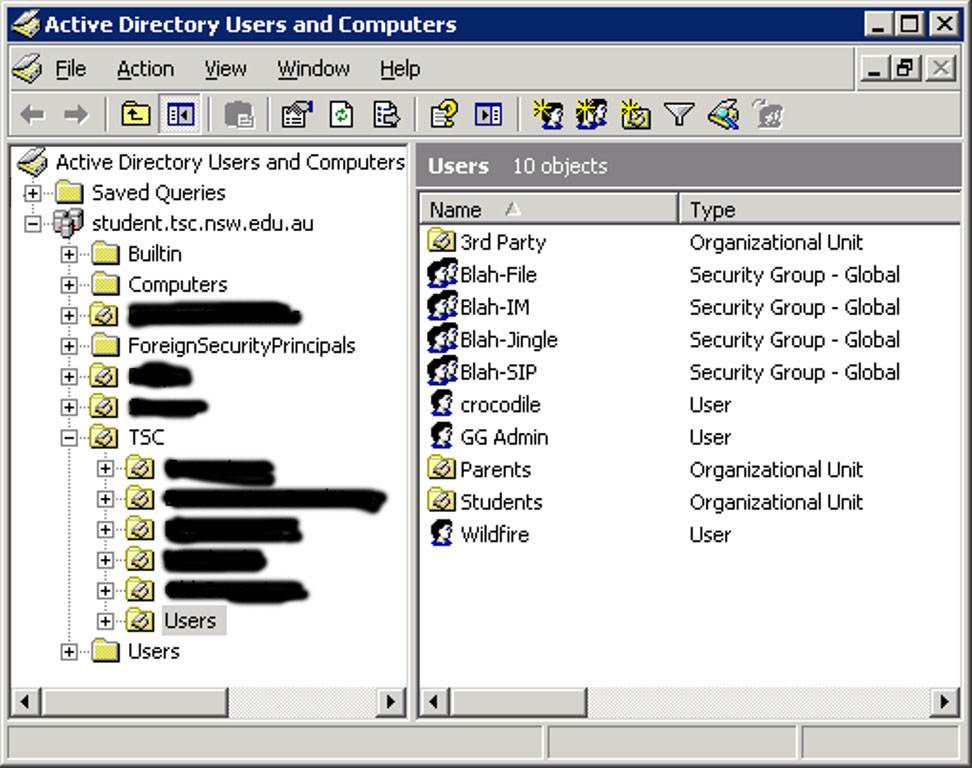The height and width of the screenshot is (768, 972).
Task: Open filter options with the funnel icon
Action: click(679, 115)
